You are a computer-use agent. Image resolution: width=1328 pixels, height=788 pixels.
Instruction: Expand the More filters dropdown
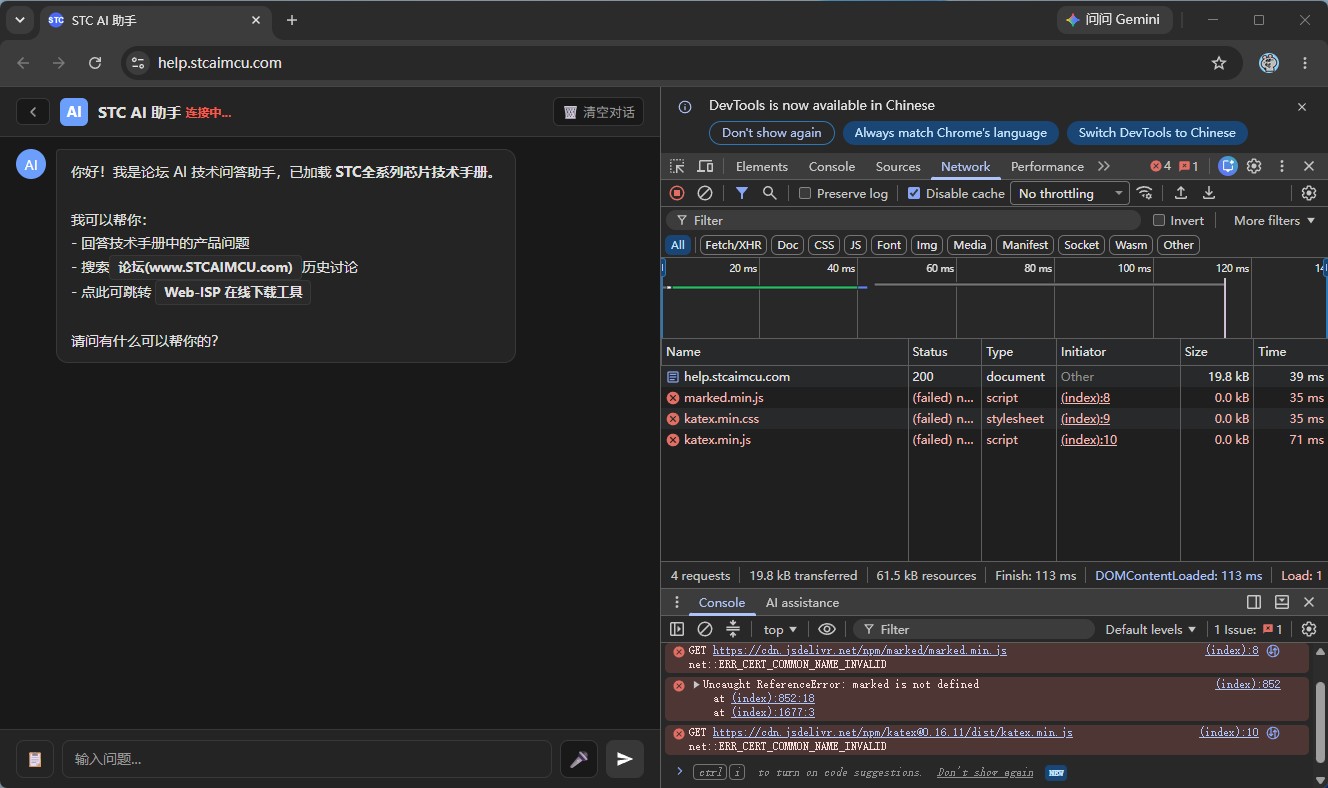pos(1274,220)
